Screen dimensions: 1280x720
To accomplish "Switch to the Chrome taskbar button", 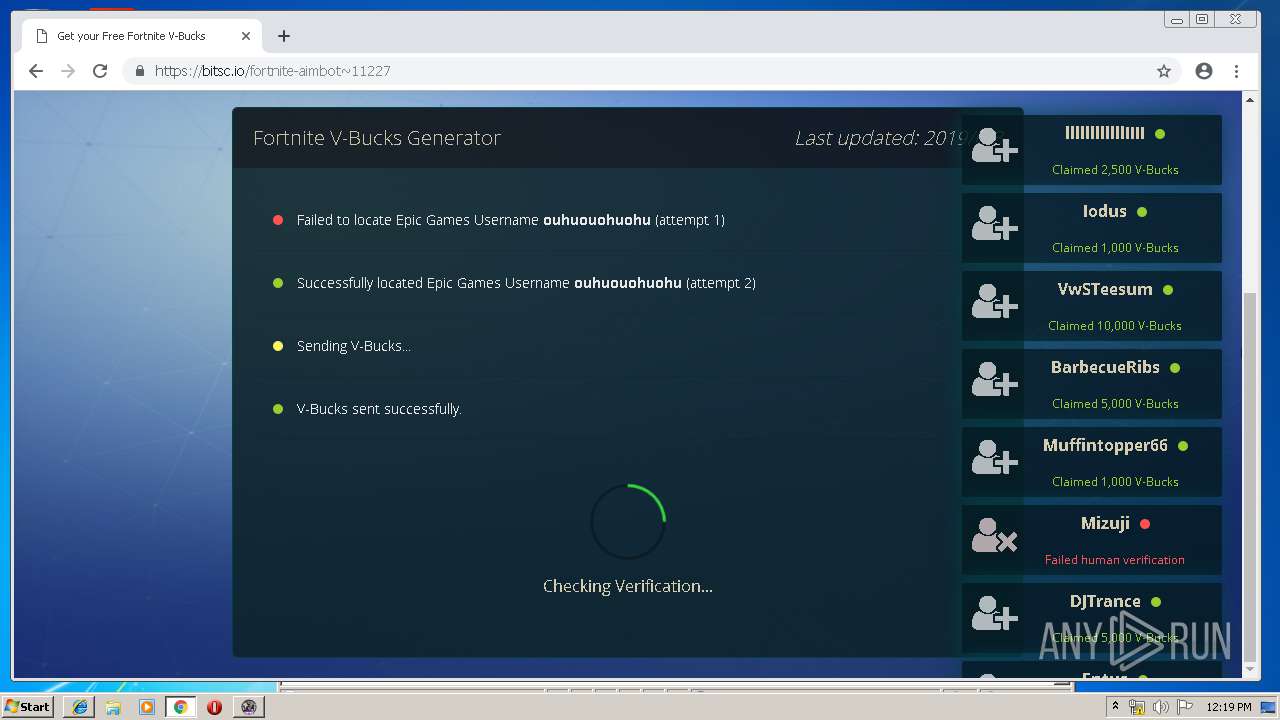I will coord(180,707).
